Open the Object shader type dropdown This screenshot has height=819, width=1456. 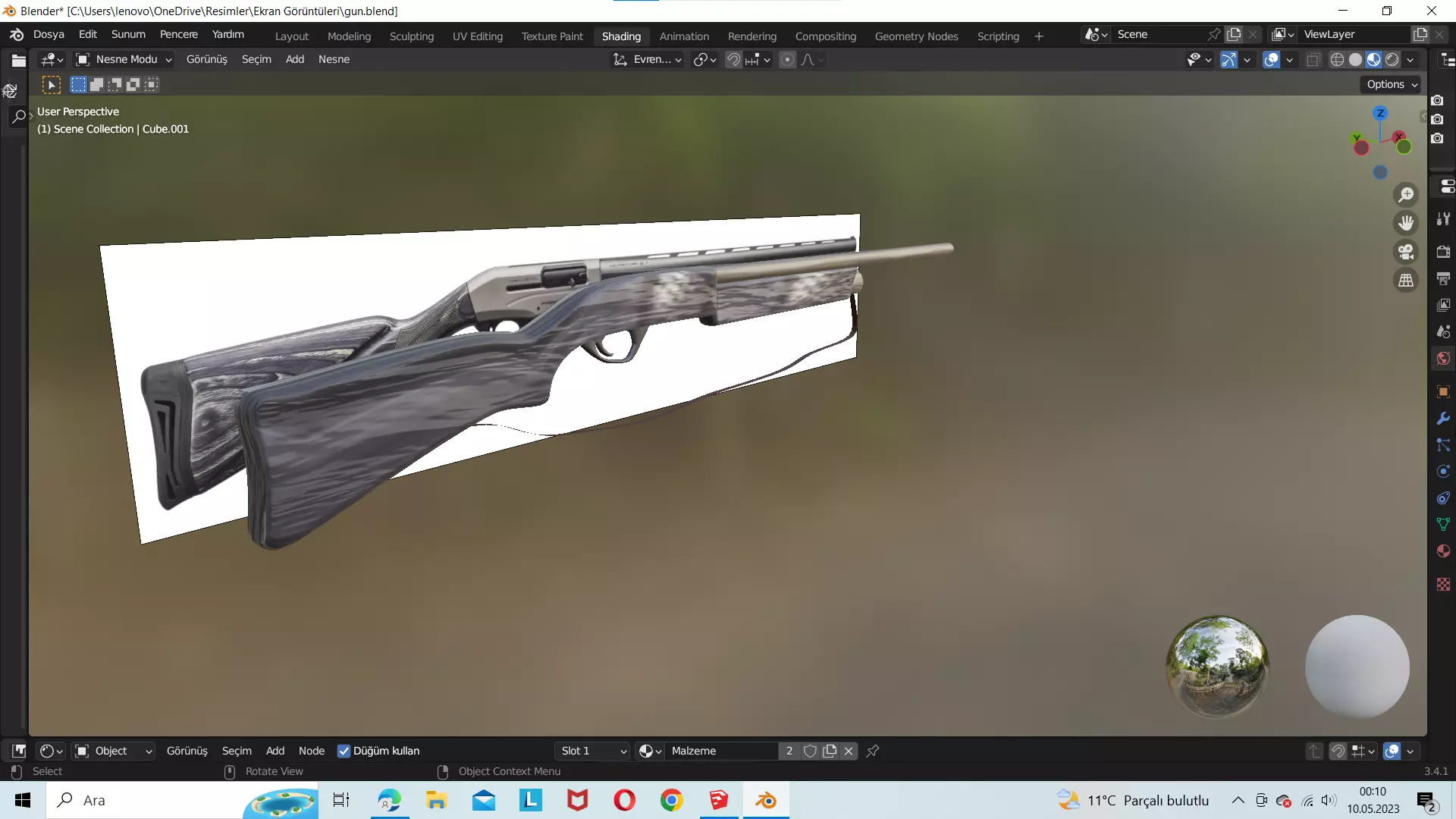click(113, 751)
